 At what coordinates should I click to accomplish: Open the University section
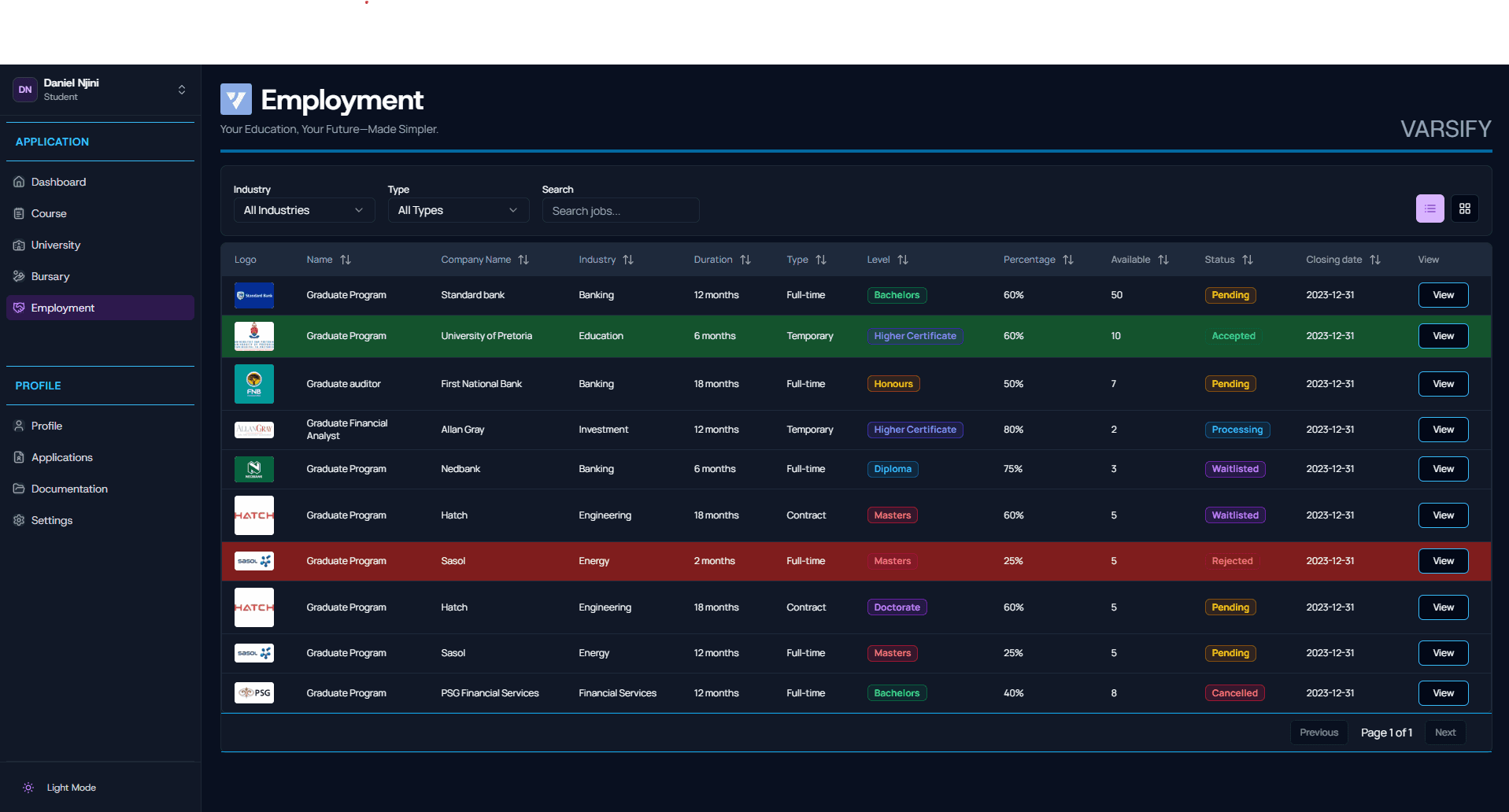(x=55, y=245)
